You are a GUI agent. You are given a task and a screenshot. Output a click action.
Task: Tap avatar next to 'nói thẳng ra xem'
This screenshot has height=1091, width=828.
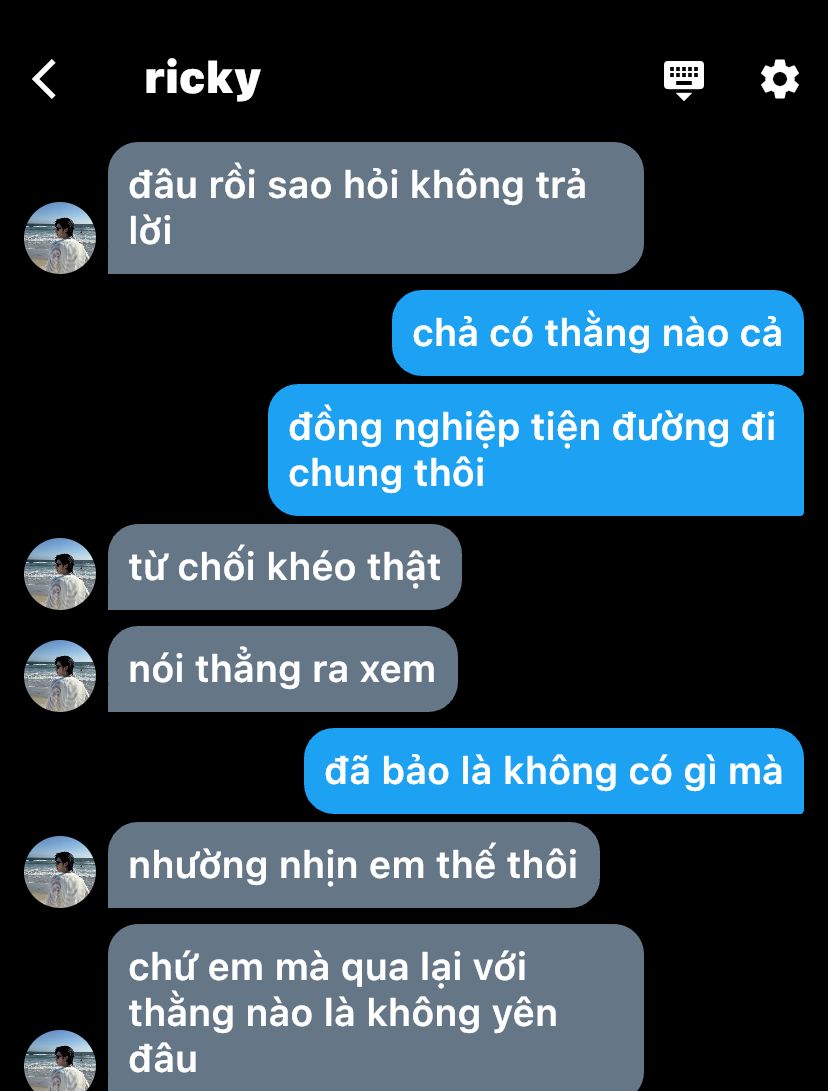(x=60, y=676)
